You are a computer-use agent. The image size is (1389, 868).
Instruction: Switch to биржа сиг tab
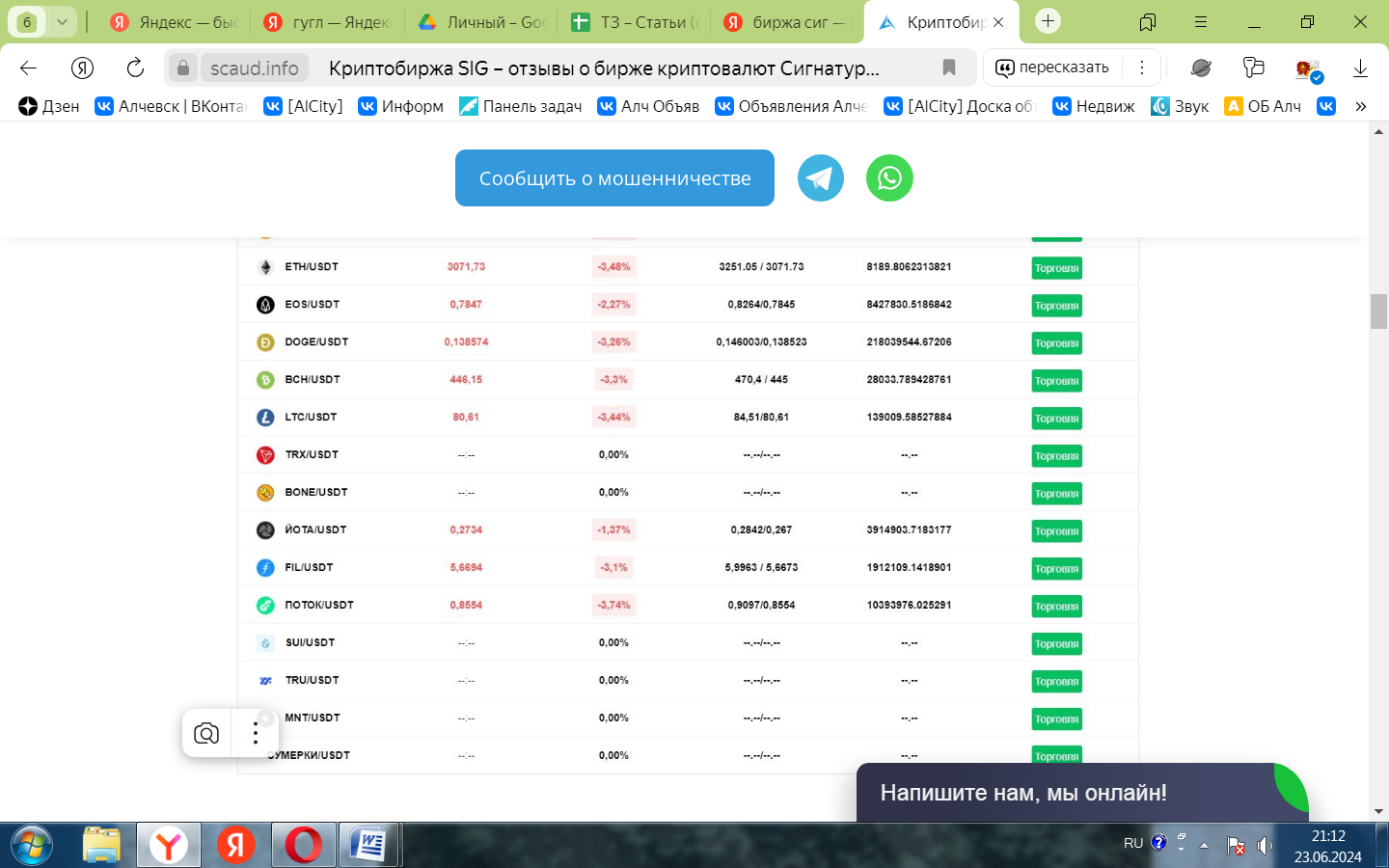pos(786,22)
